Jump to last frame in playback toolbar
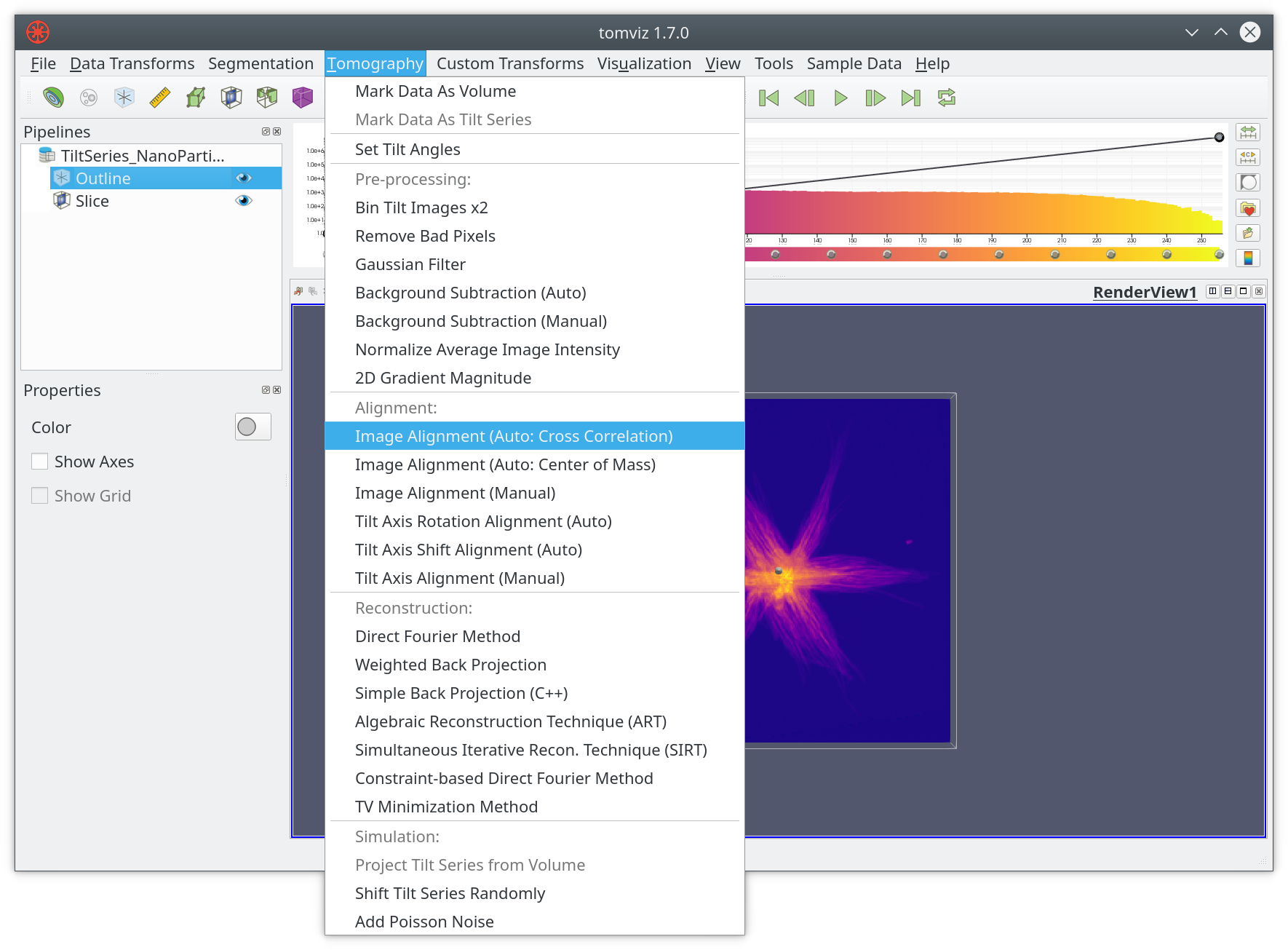 pyautogui.click(x=911, y=98)
